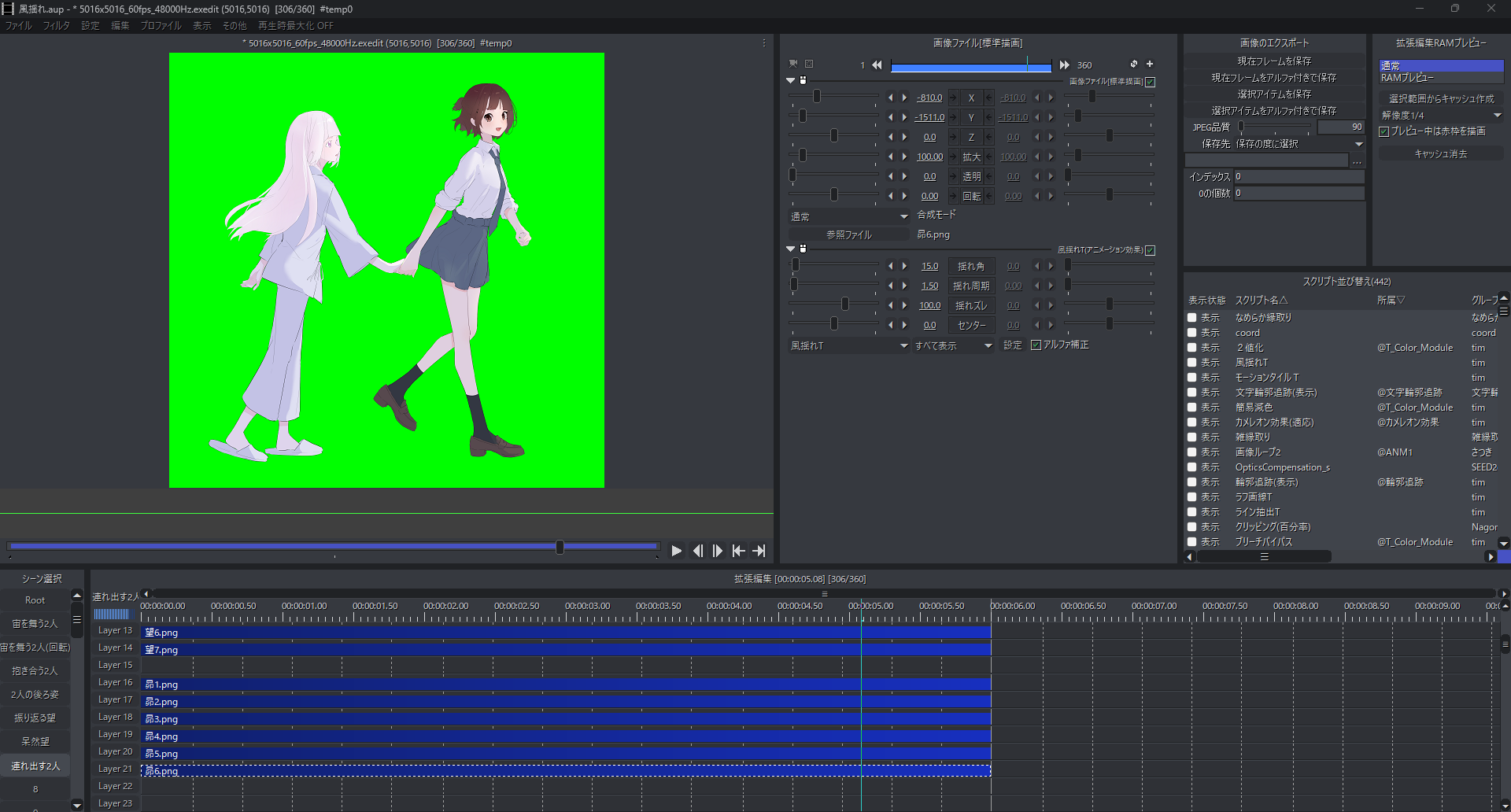Collapse the 画像ファイル section triangle
This screenshot has height=812, width=1511.
pos(790,80)
